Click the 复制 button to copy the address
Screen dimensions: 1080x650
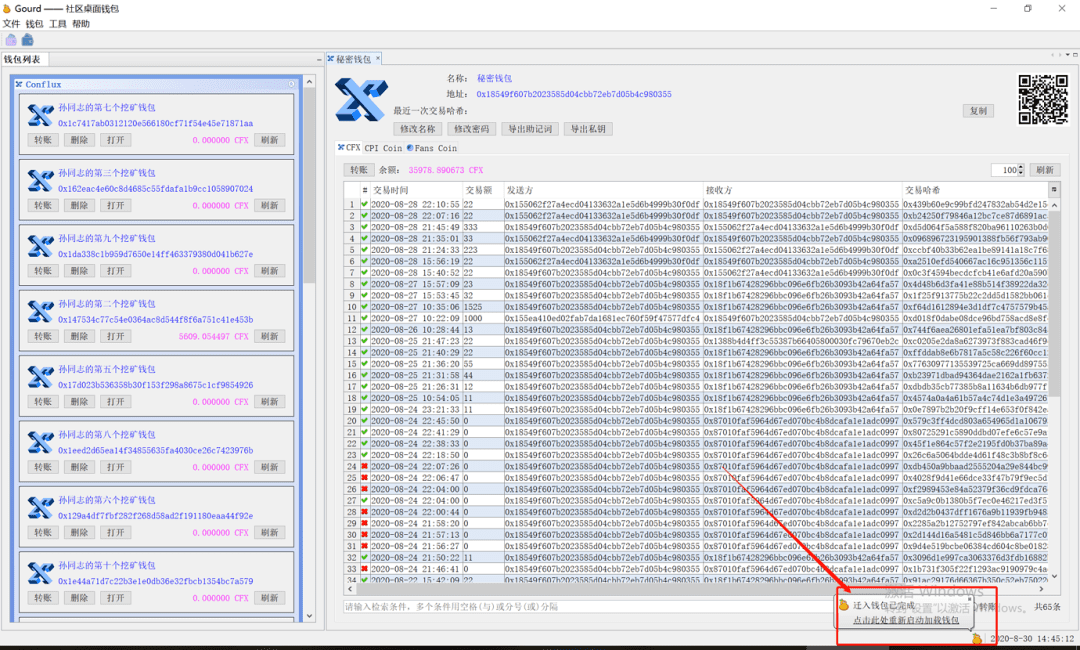point(978,111)
